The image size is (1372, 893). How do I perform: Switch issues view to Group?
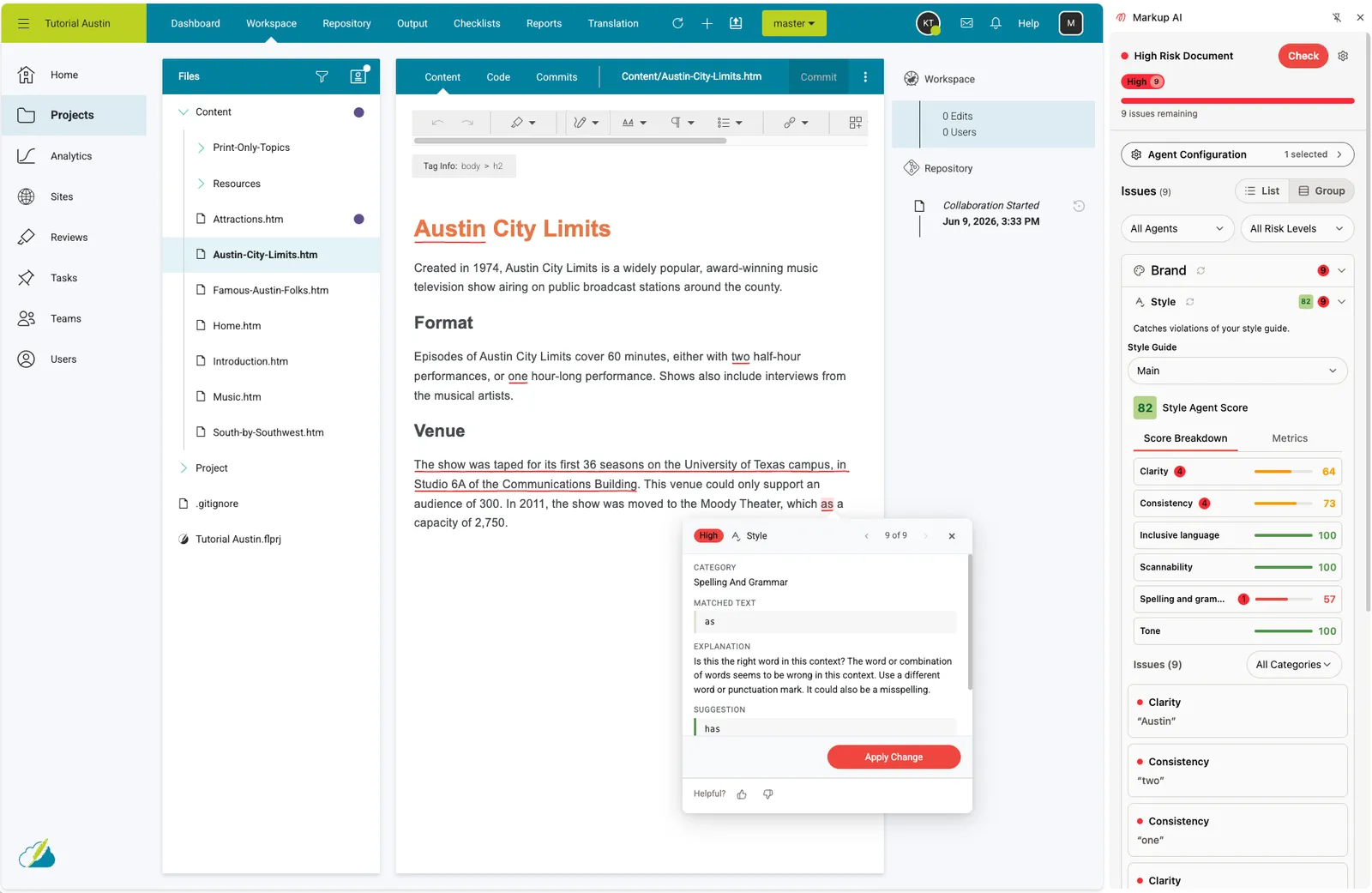1321,190
